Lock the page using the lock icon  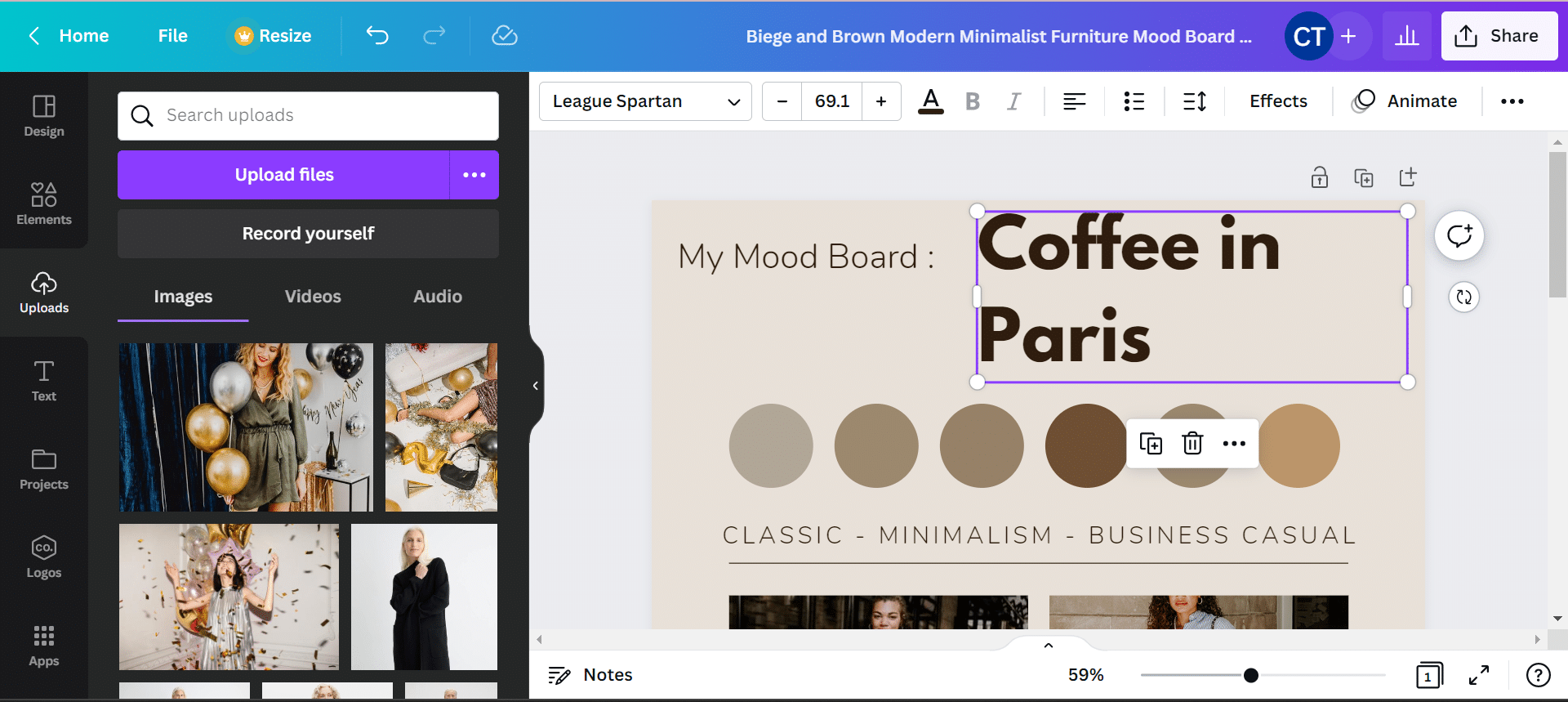tap(1320, 177)
